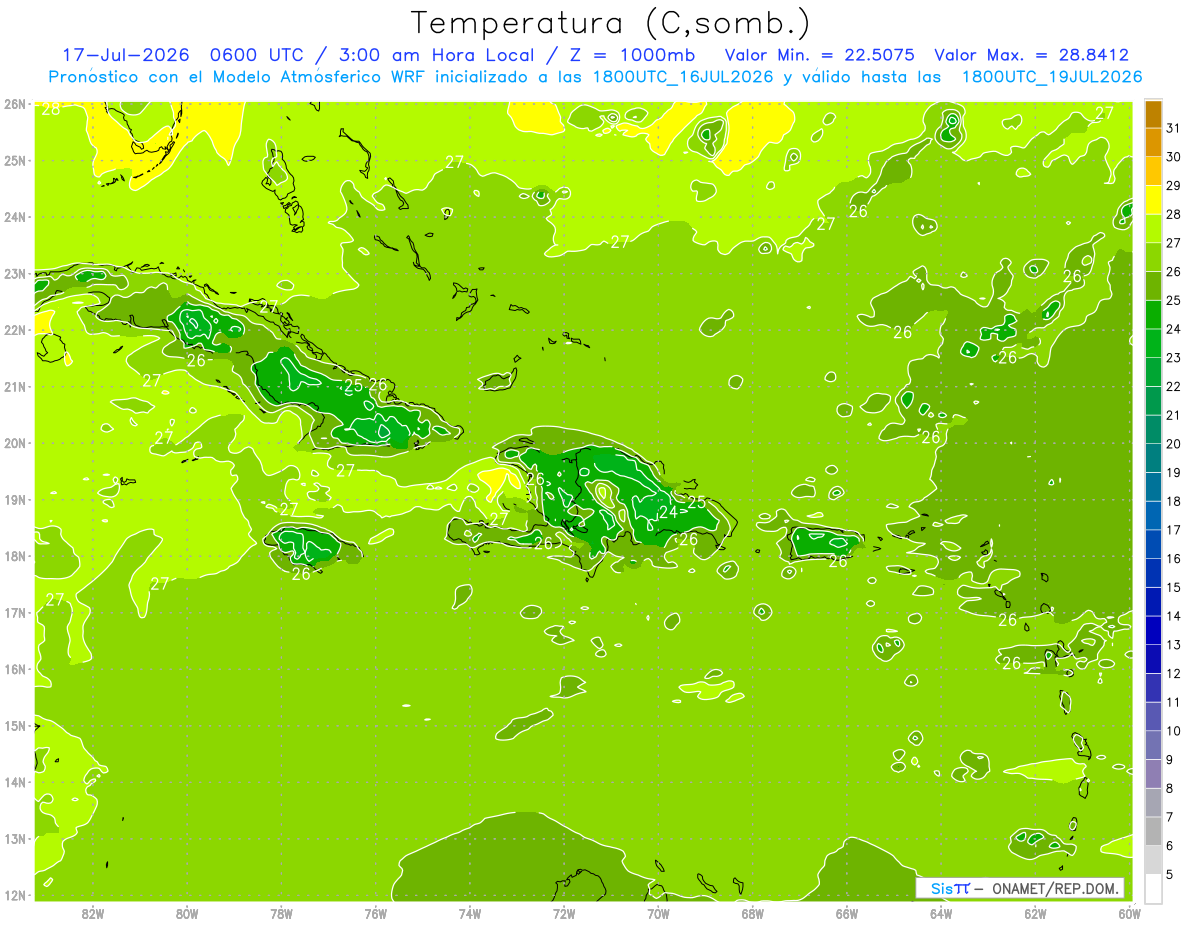The image size is (1200, 927).
Task: Click the 31 label on the color scale
Action: tap(1174, 129)
